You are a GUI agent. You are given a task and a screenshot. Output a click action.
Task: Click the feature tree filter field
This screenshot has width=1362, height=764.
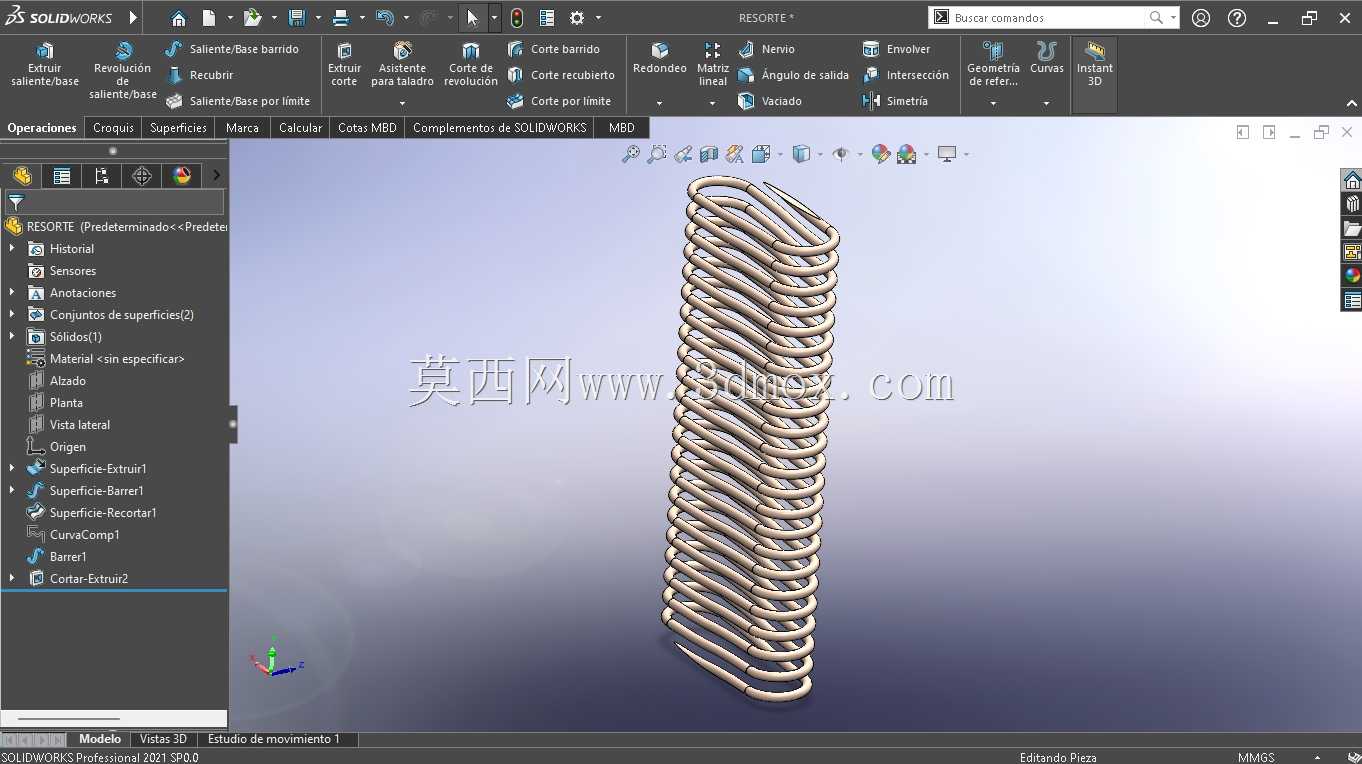click(115, 202)
